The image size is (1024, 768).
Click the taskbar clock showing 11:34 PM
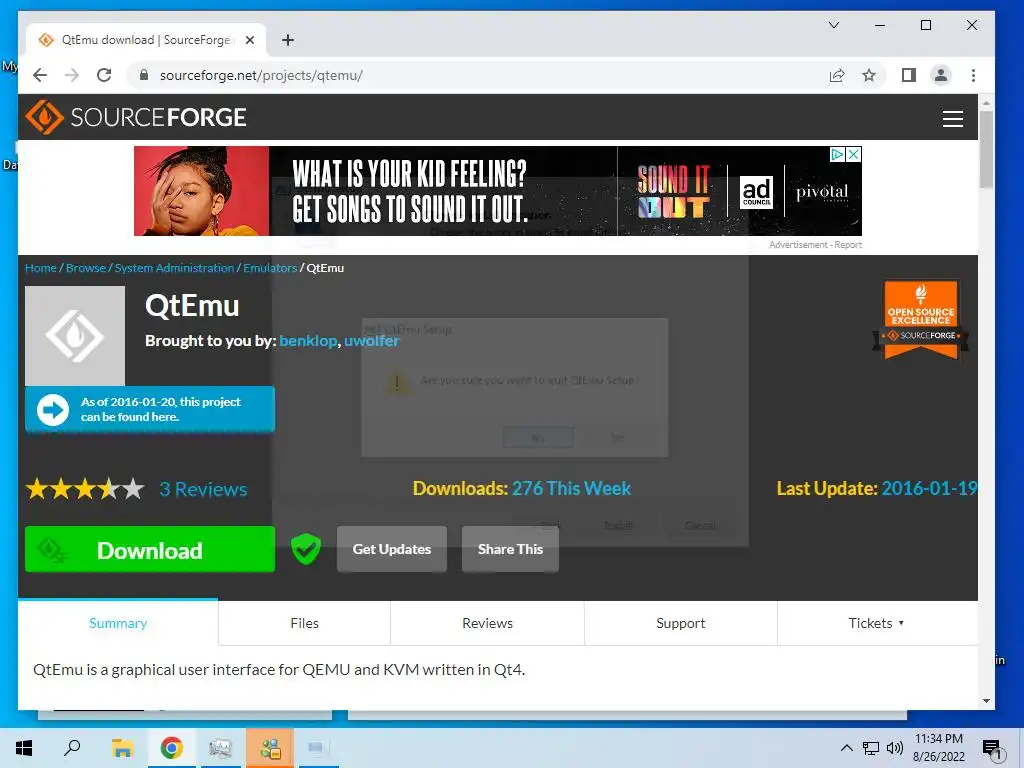point(938,748)
